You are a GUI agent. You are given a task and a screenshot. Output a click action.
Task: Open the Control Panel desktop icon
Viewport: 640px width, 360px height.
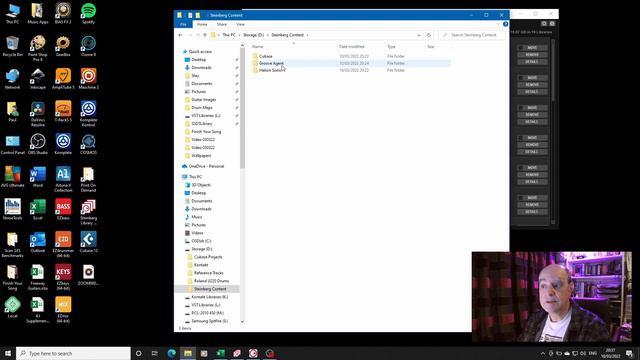pos(12,144)
